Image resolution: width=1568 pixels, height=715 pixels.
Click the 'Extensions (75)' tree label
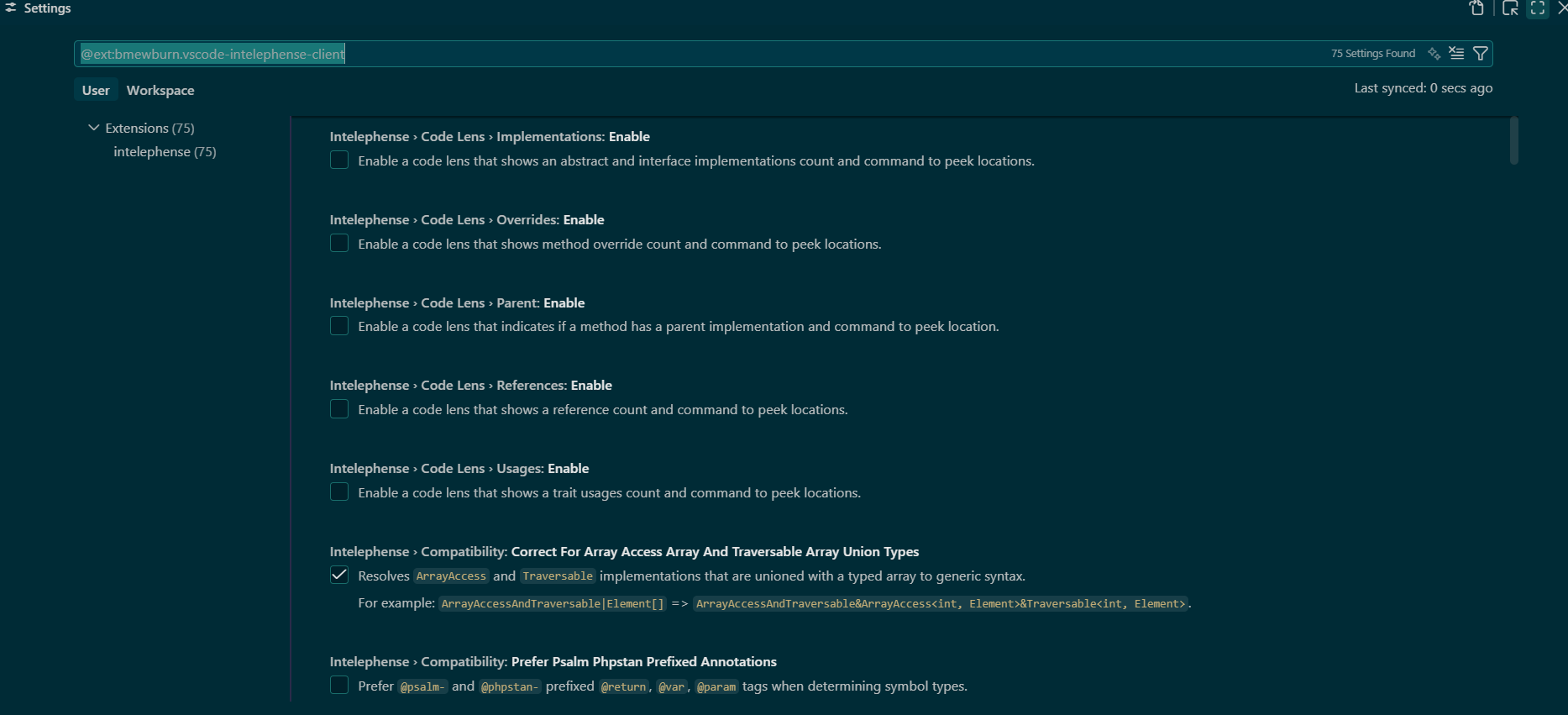pyautogui.click(x=149, y=128)
